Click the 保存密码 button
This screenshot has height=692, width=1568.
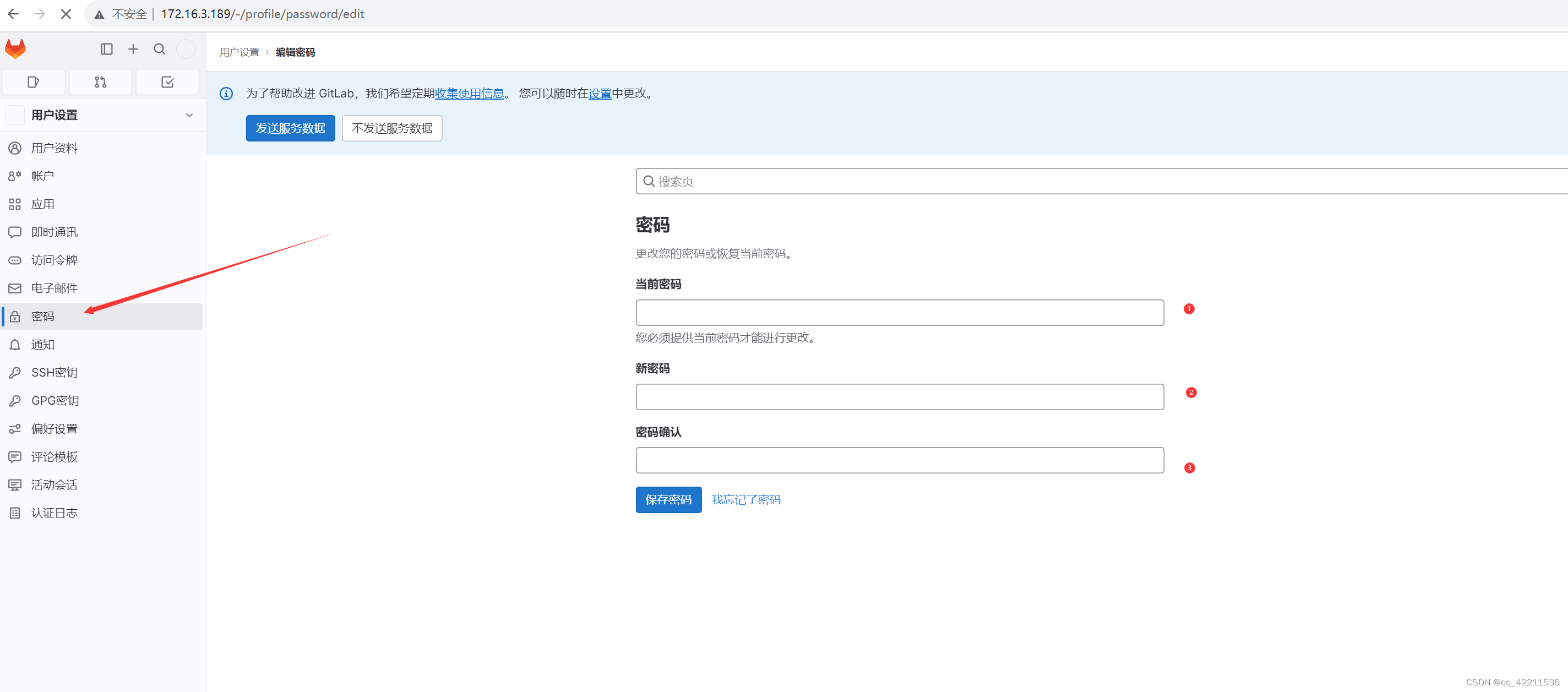[x=668, y=499]
